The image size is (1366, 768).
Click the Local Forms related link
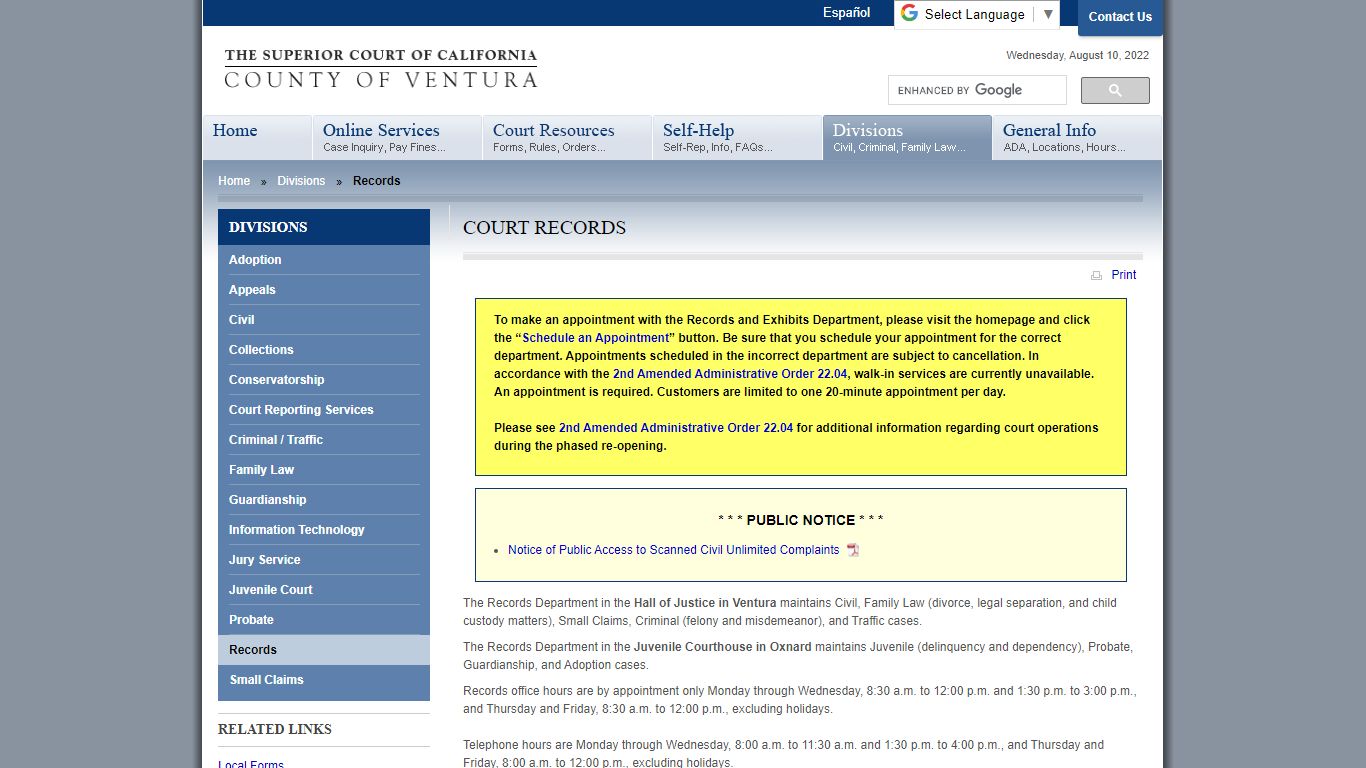coord(251,765)
